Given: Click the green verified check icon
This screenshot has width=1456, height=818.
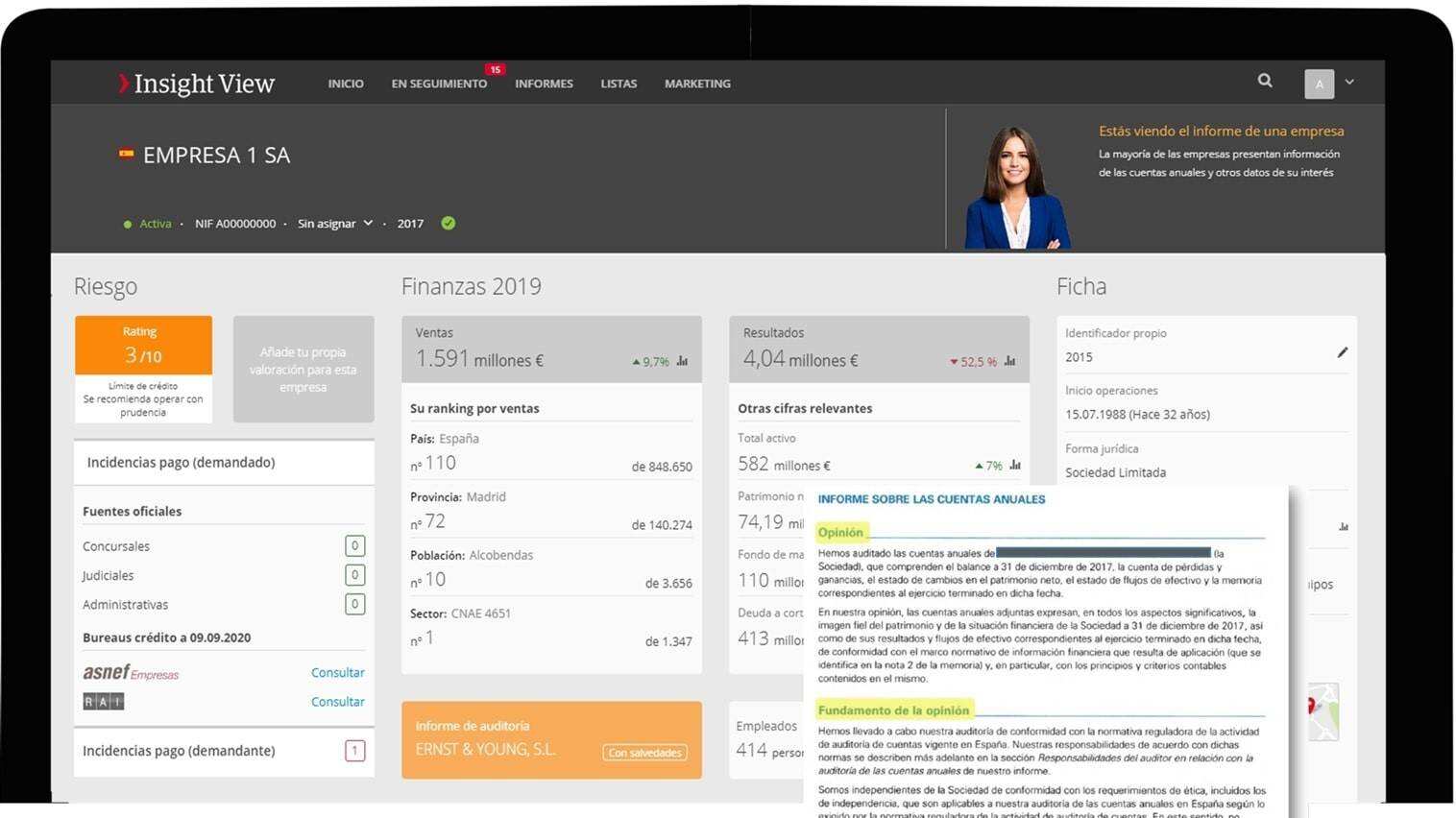Looking at the screenshot, I should pos(448,223).
